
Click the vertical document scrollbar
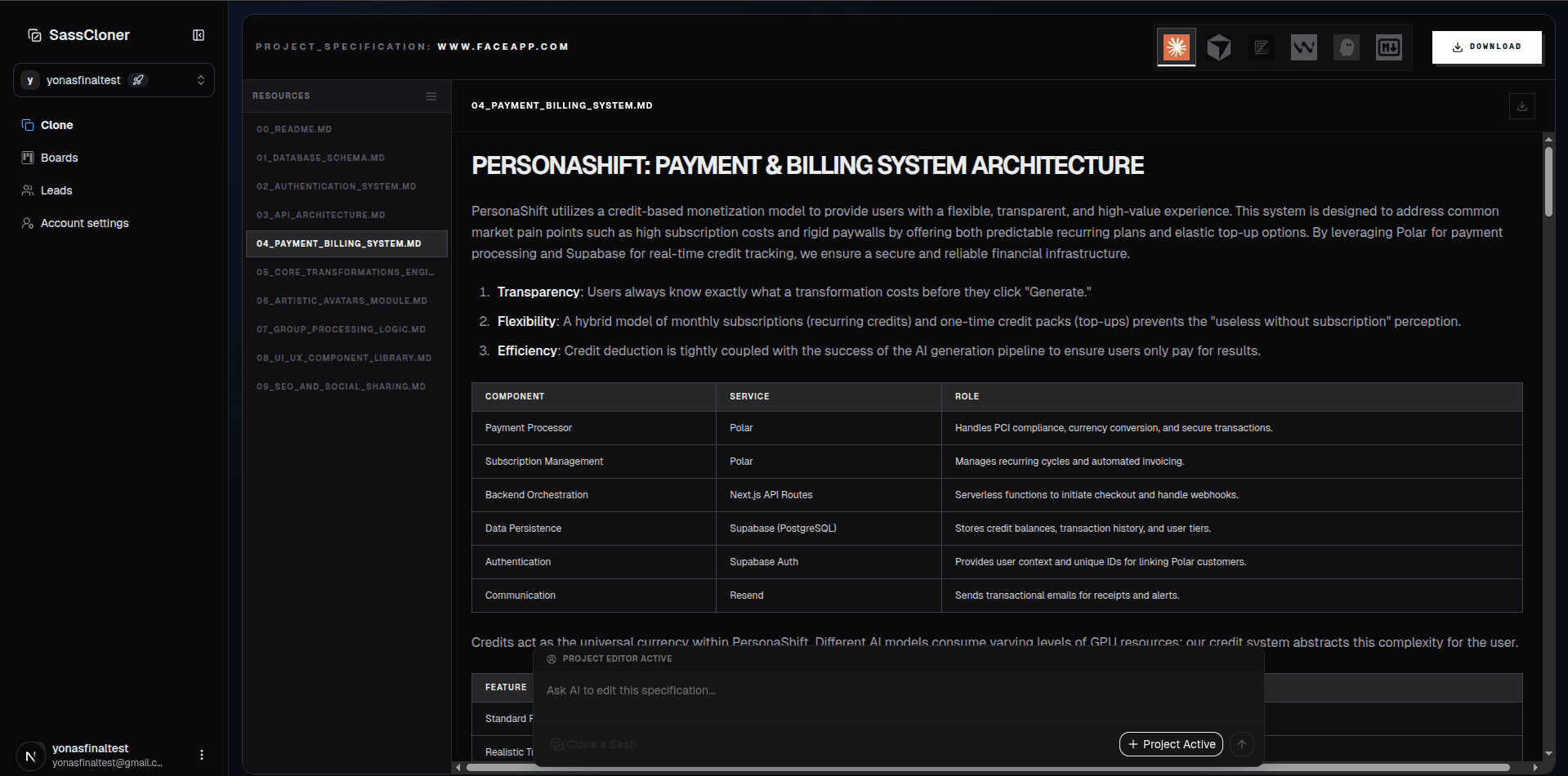1548,180
